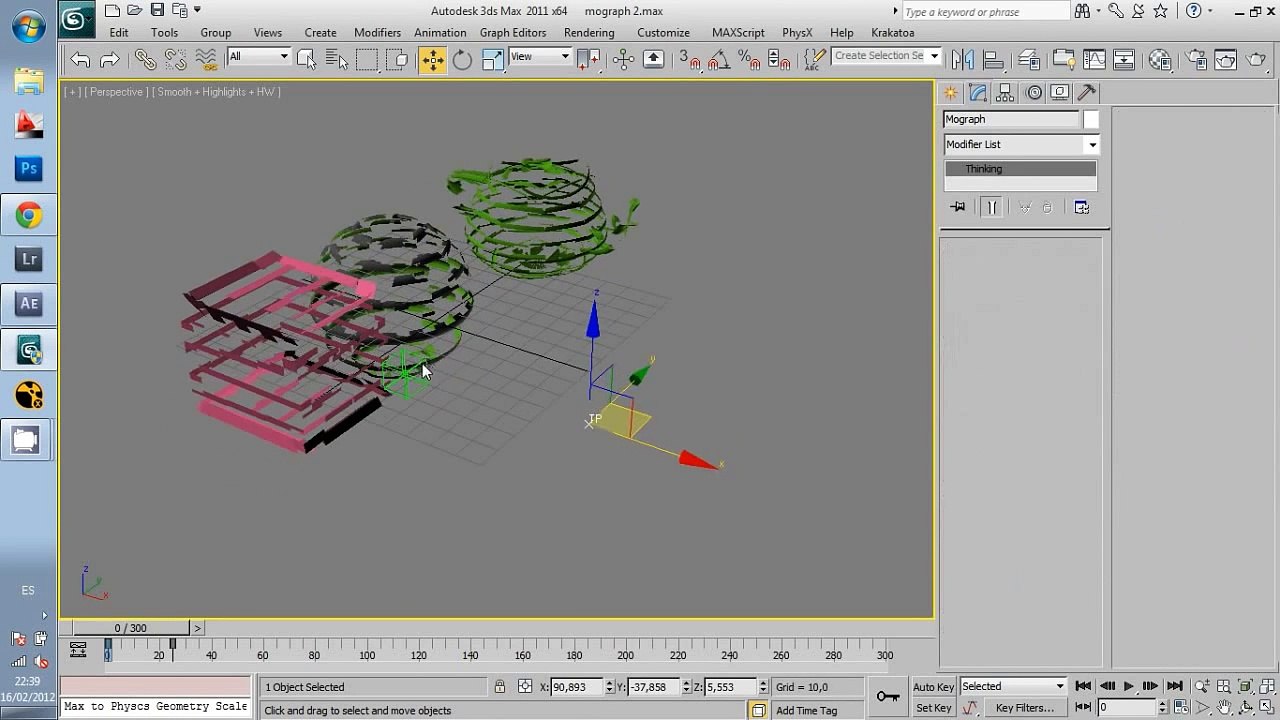Open the Utilities hammer panel tab
The width and height of the screenshot is (1280, 720).
pyautogui.click(x=1087, y=93)
